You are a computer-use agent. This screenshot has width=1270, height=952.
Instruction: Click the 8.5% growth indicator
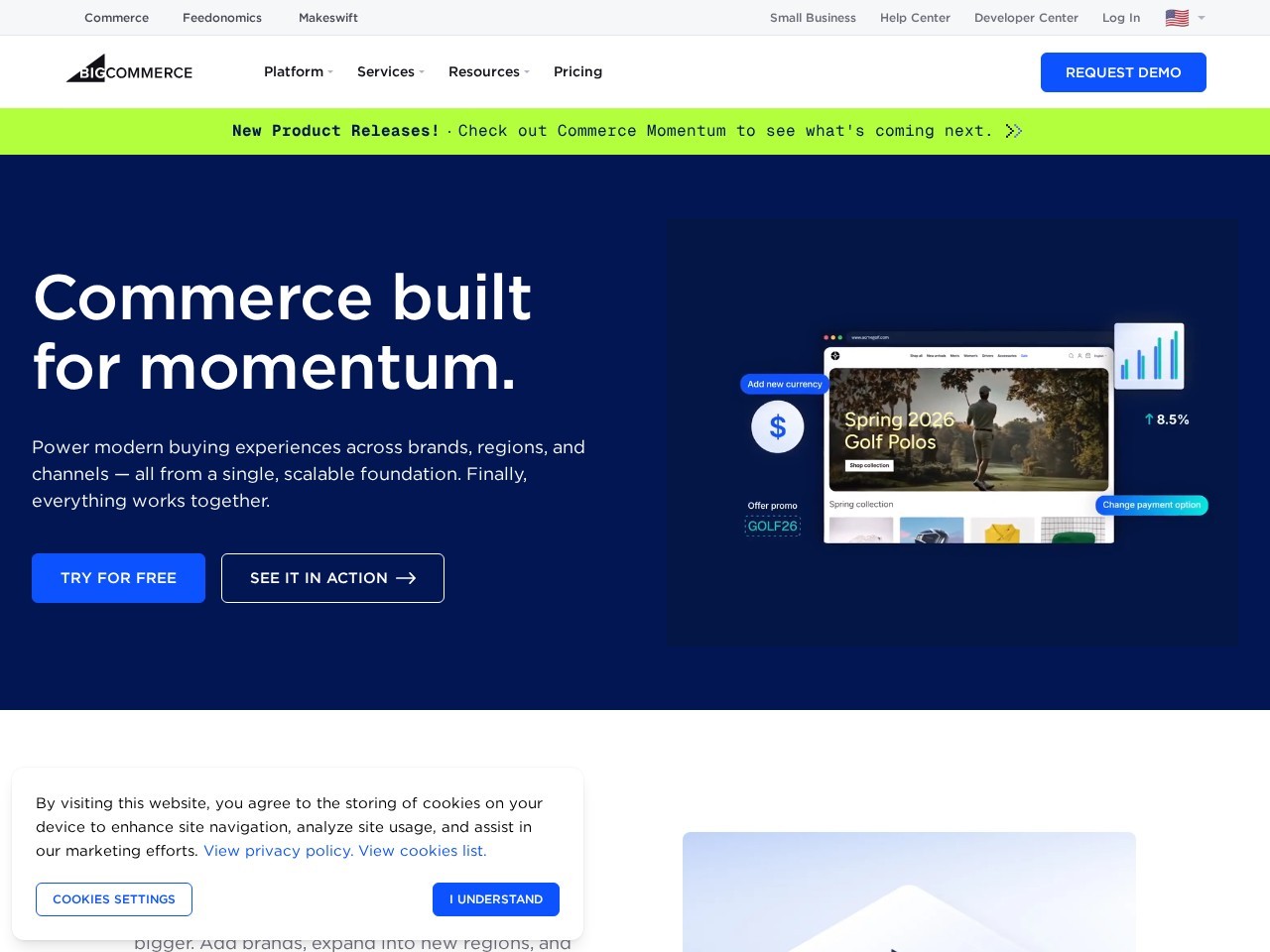pos(1167,419)
